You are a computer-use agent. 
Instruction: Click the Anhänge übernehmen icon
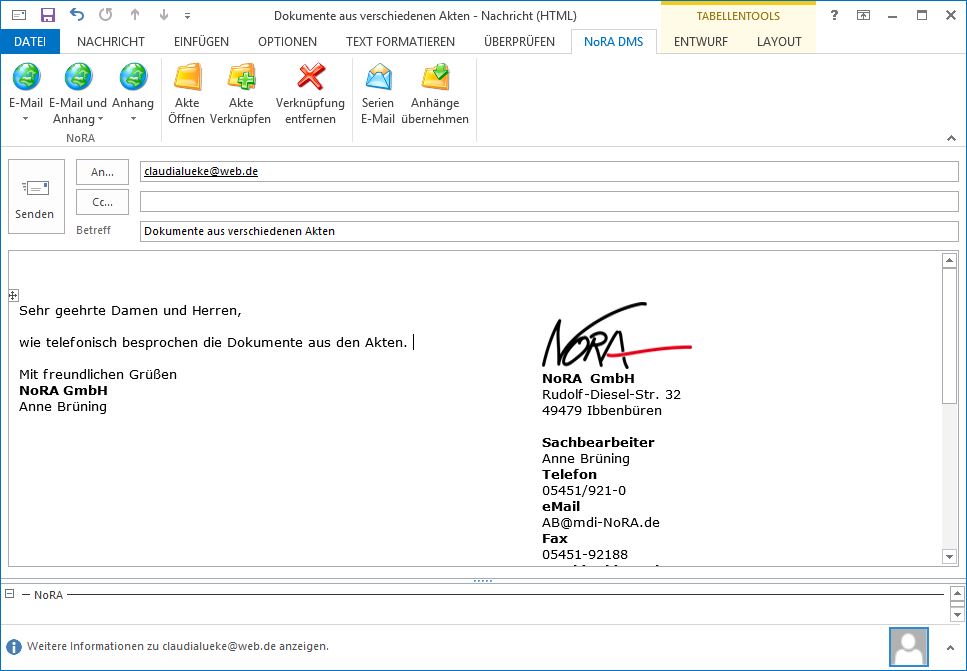tap(435, 77)
